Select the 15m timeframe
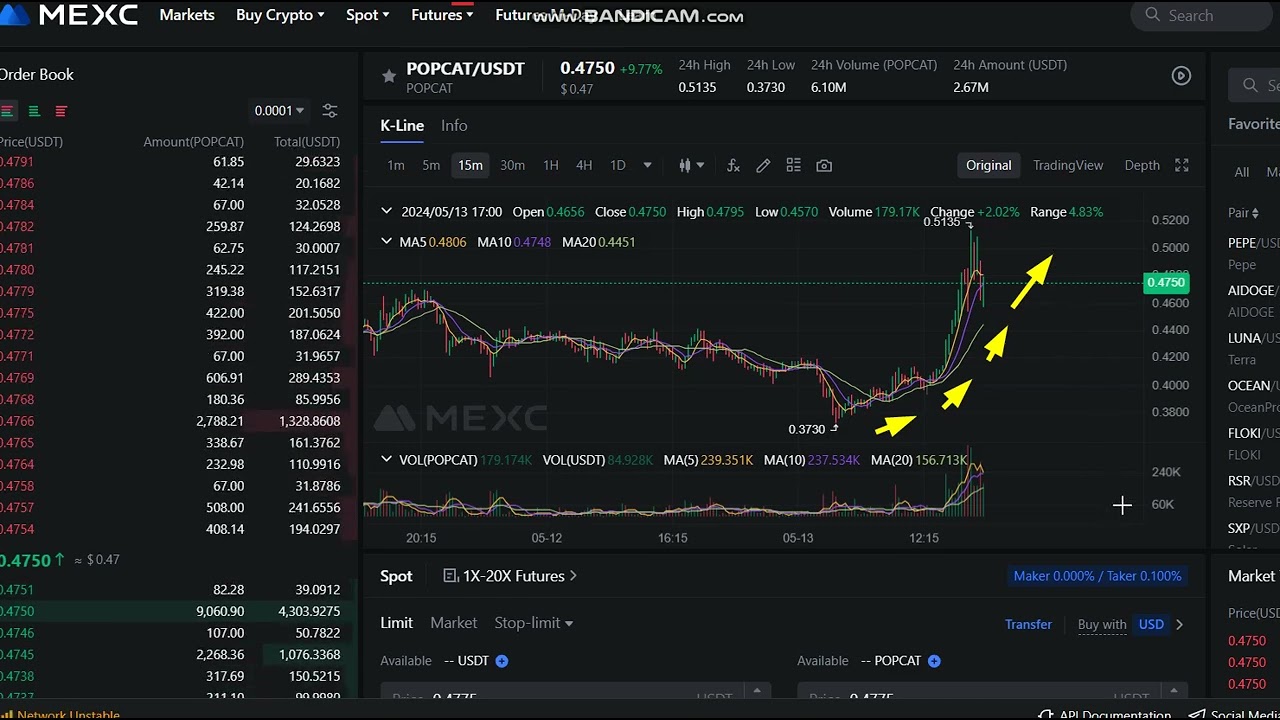 tap(470, 165)
